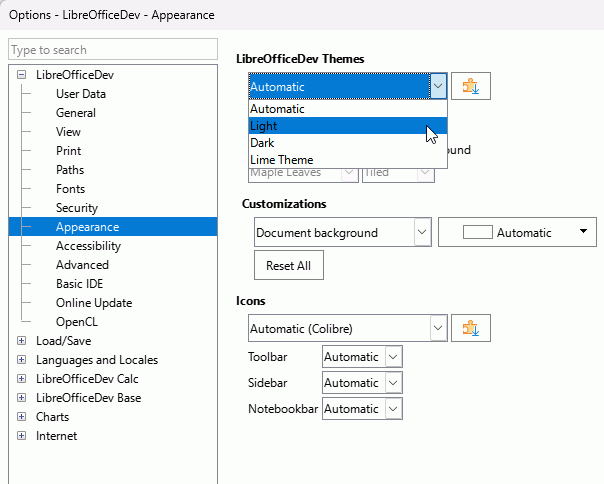The height and width of the screenshot is (484, 604).
Task: Open the Automatic color picker dropdown
Action: 517,232
